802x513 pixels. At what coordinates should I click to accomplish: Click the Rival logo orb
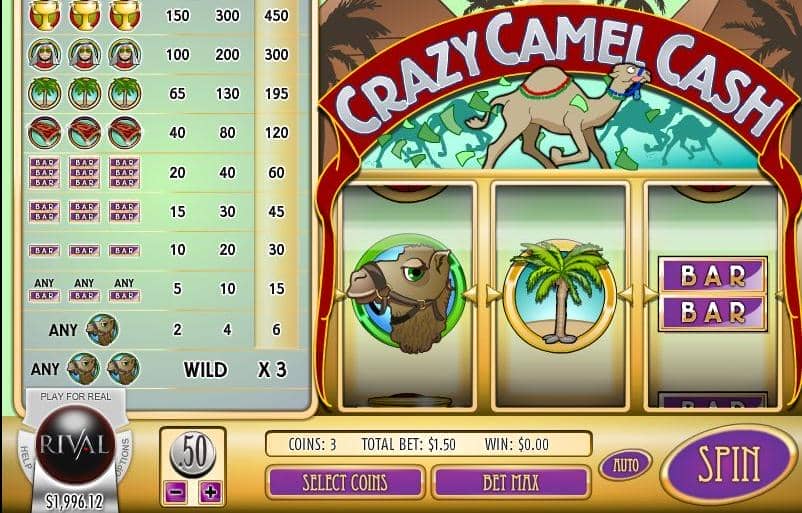tap(75, 444)
